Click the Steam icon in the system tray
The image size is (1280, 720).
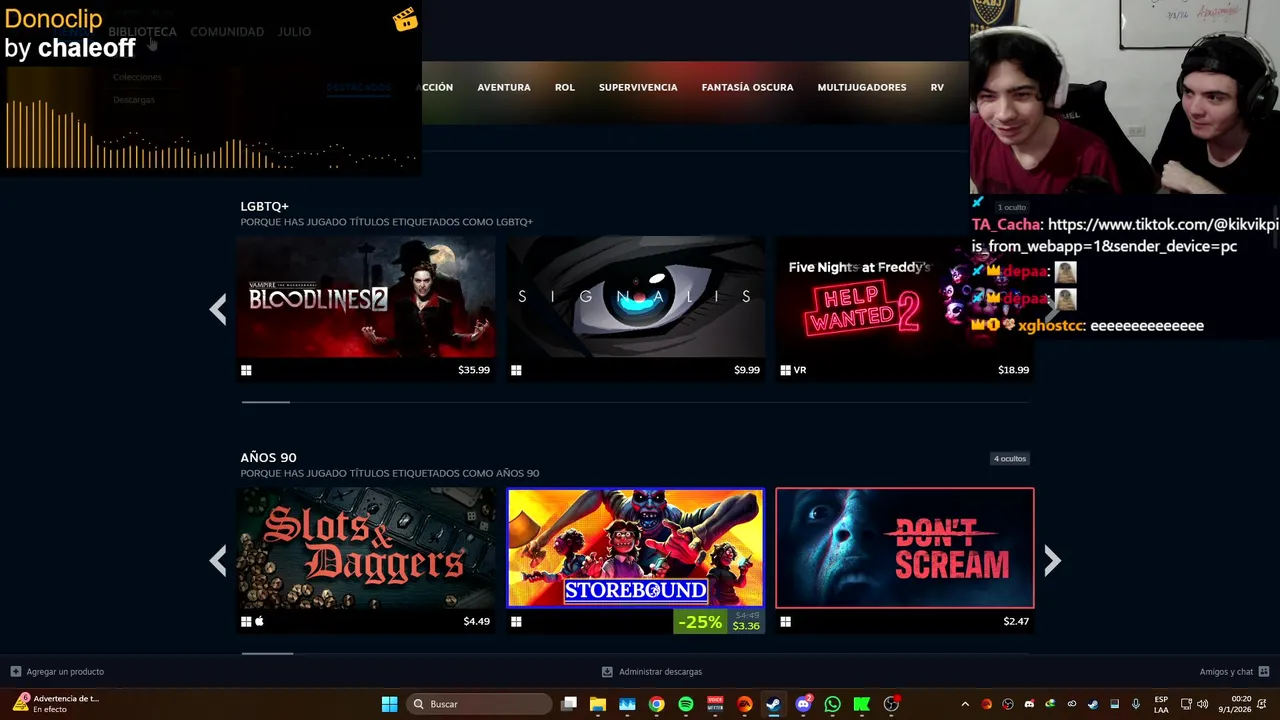[1093, 704]
